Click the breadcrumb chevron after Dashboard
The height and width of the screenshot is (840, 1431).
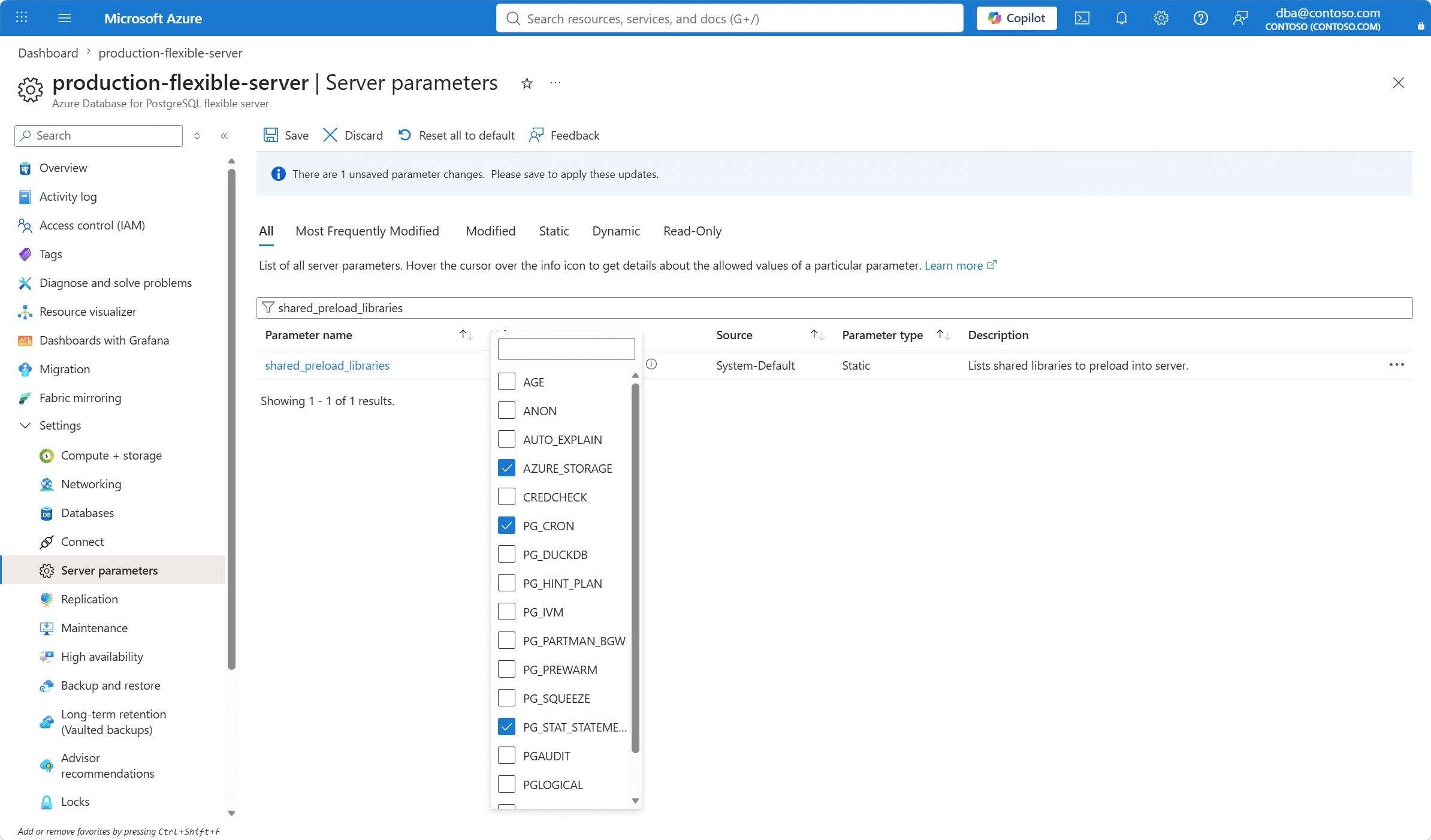coord(89,53)
